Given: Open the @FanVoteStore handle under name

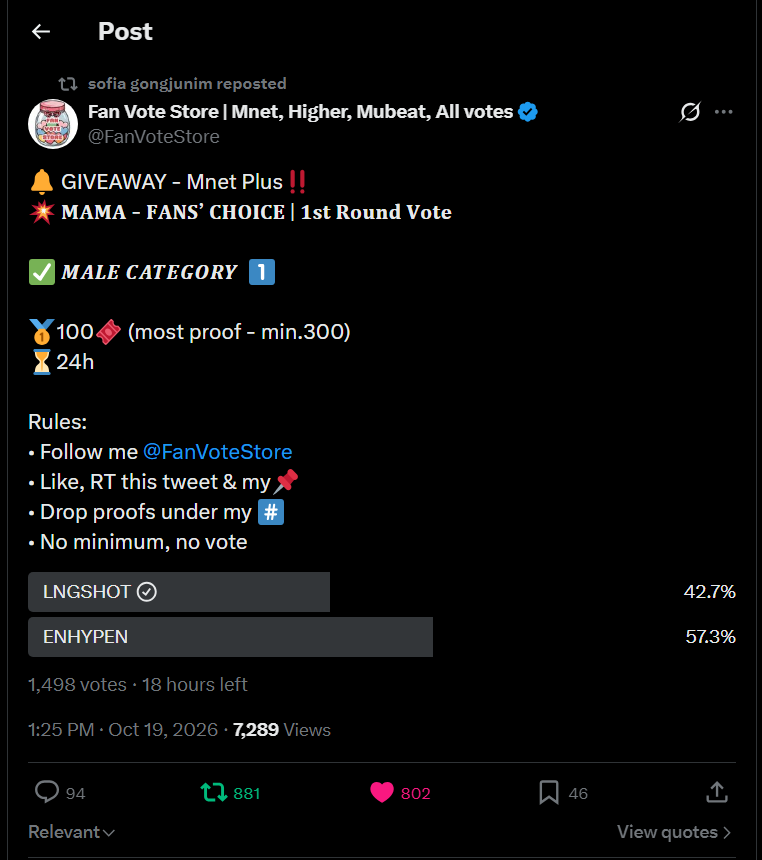Looking at the screenshot, I should (x=154, y=137).
